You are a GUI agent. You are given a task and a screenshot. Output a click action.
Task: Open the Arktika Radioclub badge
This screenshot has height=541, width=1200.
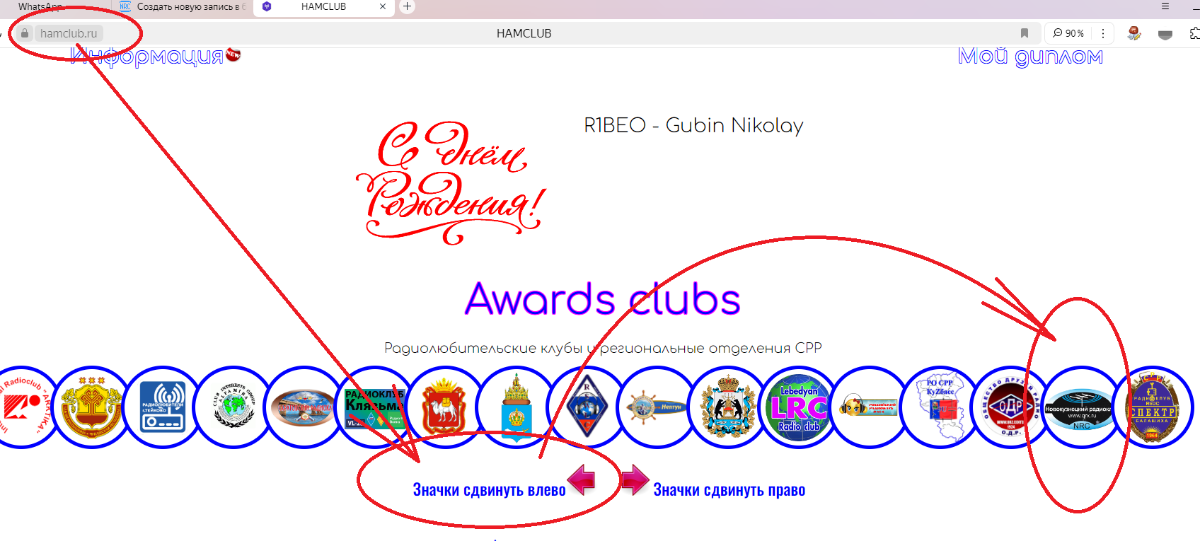(18, 406)
